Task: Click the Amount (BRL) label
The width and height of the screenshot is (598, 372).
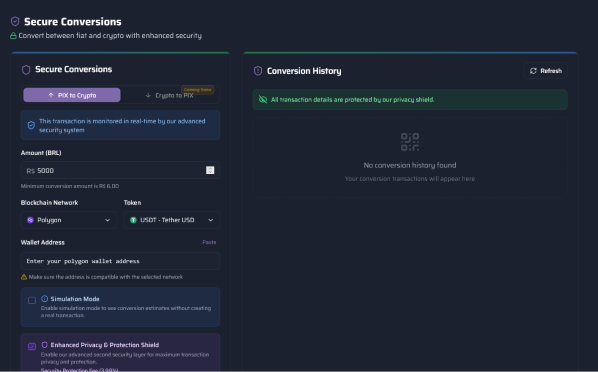Action: click(41, 153)
